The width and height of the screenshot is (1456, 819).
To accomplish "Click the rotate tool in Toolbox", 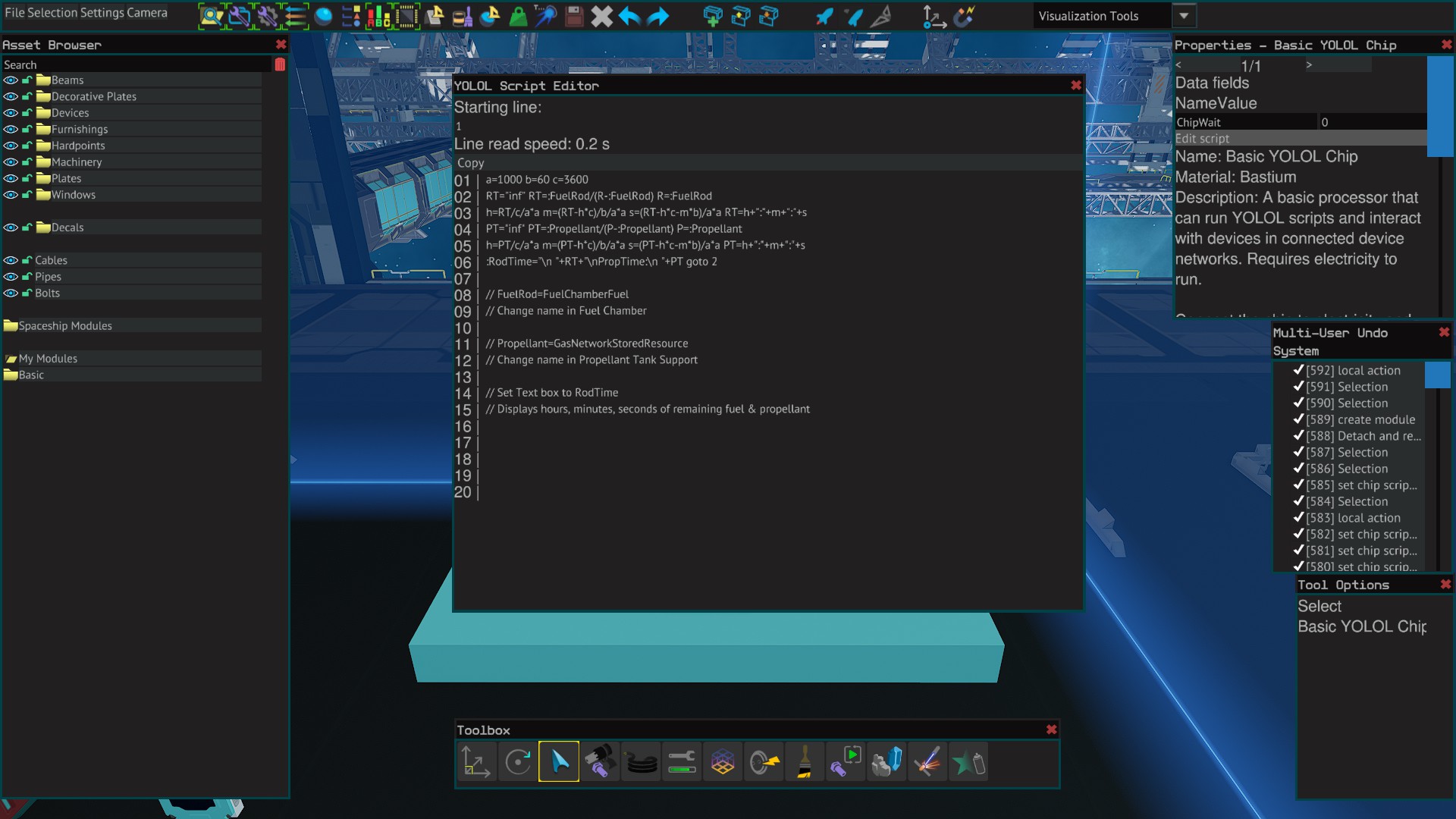I will (x=518, y=762).
